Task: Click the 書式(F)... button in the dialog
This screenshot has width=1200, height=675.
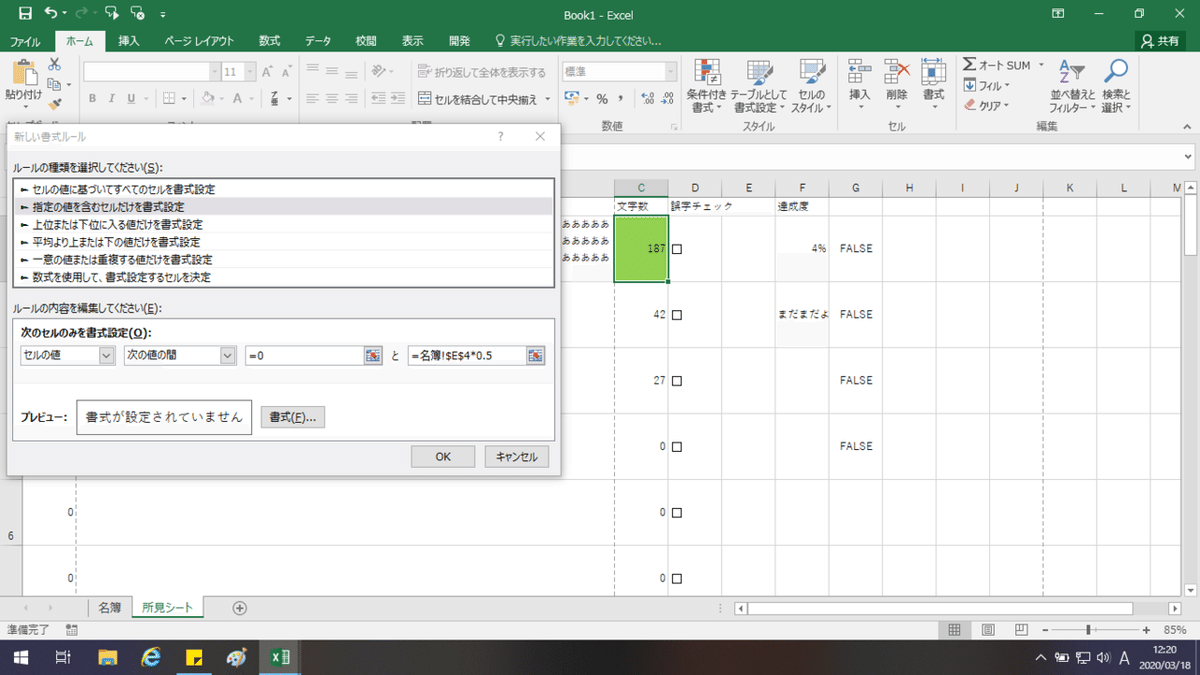Action: [x=293, y=418]
